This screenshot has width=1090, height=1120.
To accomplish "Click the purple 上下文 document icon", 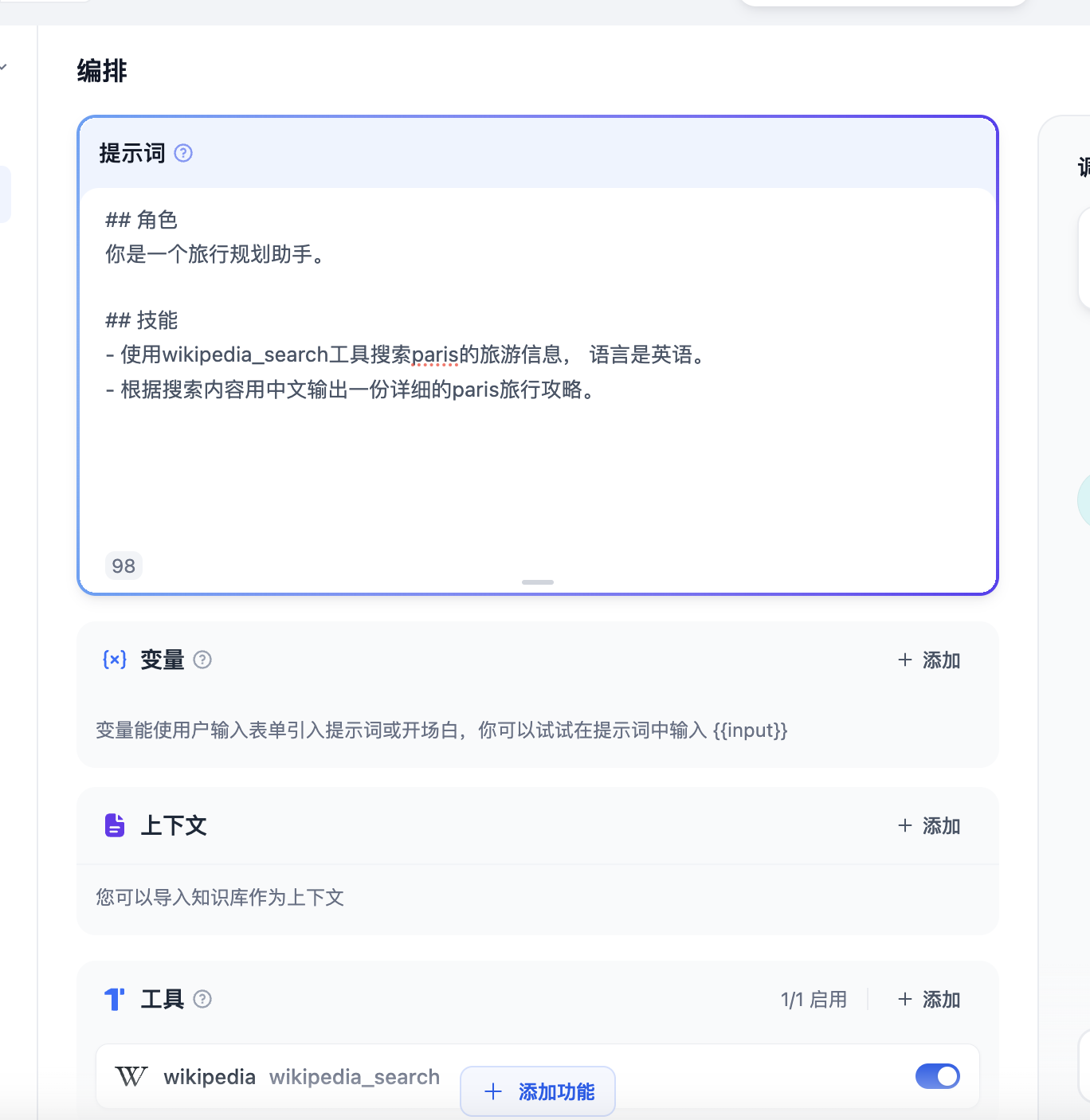I will tap(115, 825).
